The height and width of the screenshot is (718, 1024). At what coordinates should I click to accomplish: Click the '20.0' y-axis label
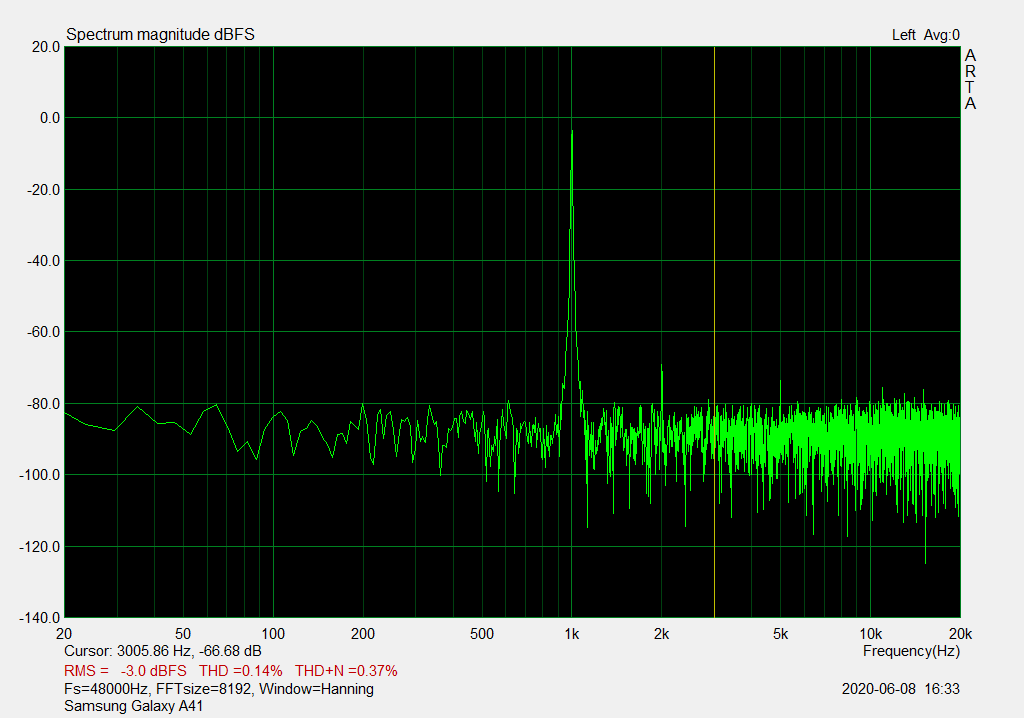(46, 47)
